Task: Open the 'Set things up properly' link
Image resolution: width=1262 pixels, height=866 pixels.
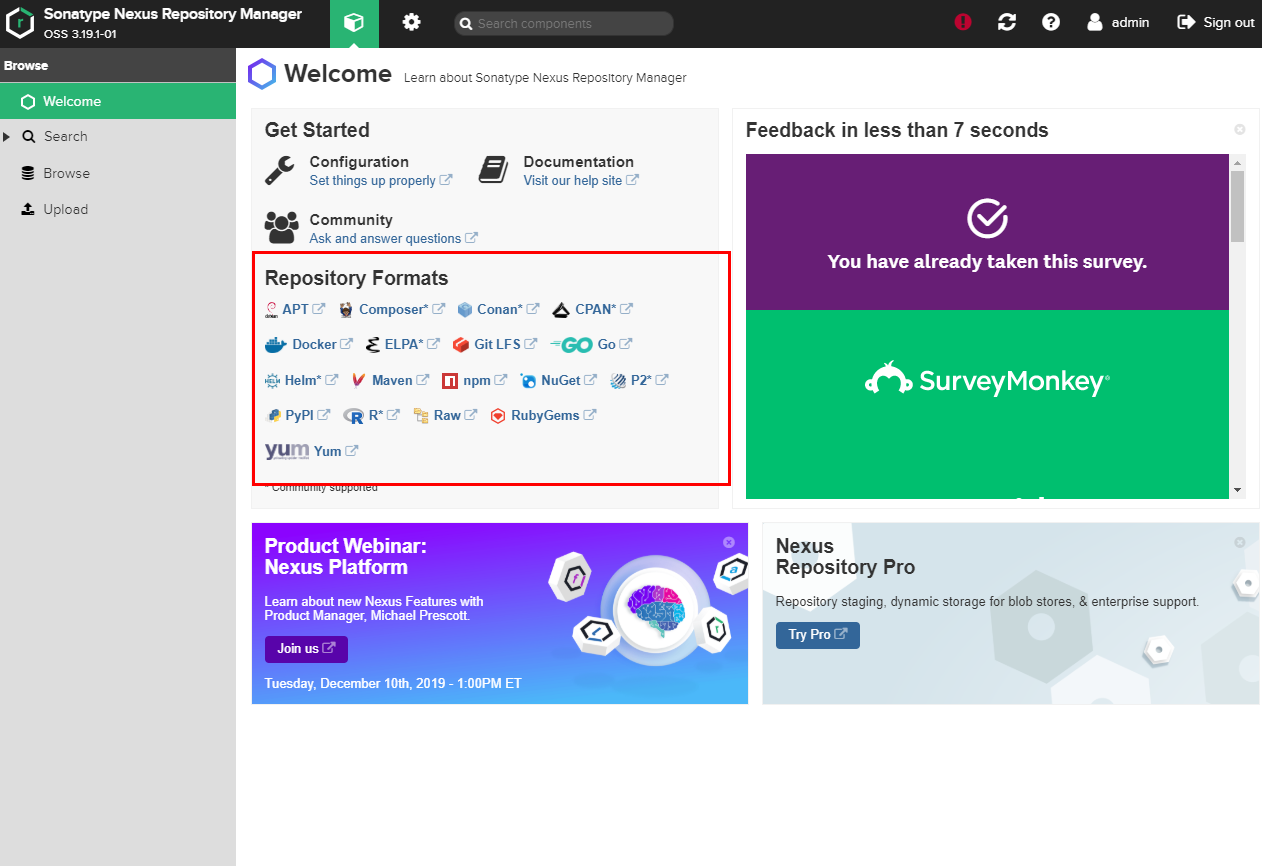Action: point(381,180)
